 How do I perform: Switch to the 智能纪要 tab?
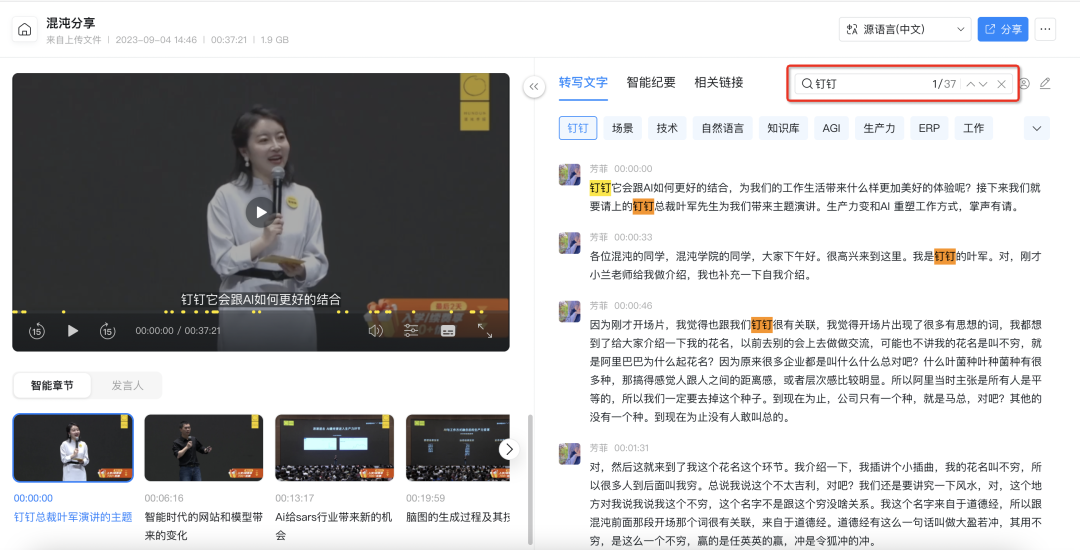(651, 83)
